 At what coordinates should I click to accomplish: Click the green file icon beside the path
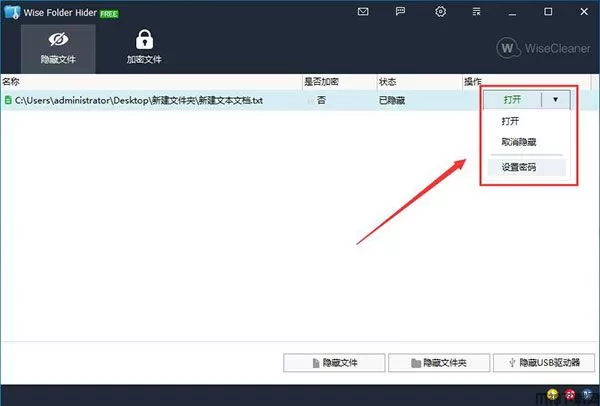pyautogui.click(x=8, y=101)
